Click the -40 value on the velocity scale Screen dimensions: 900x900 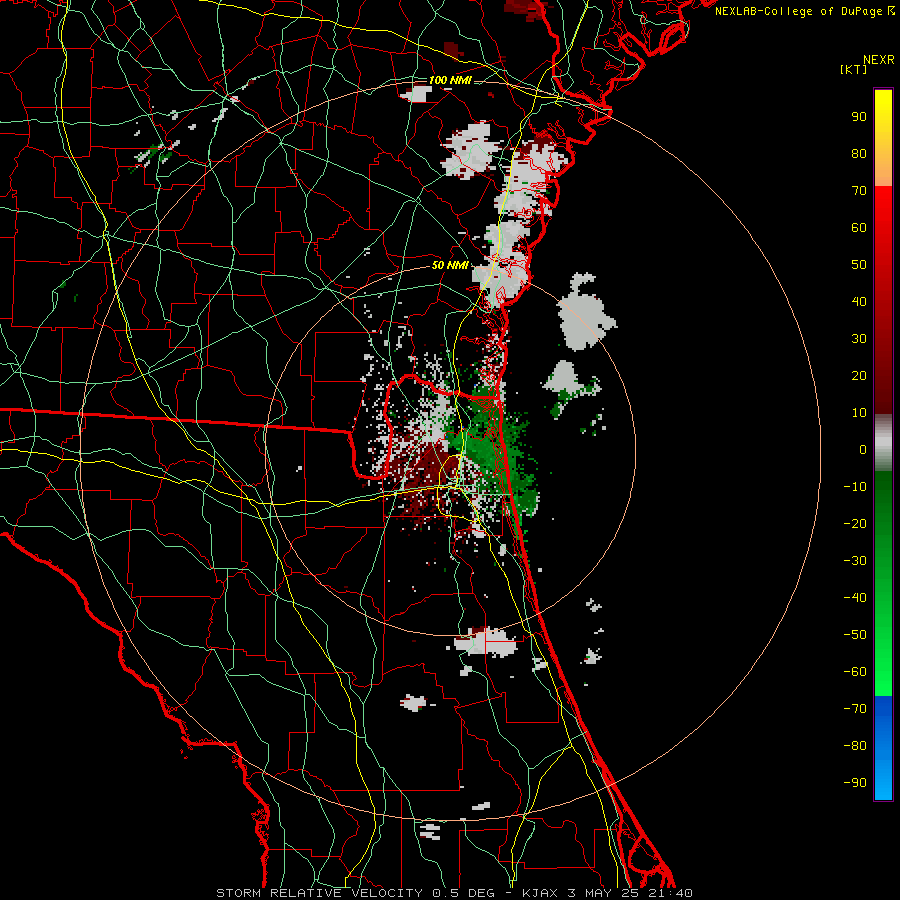(x=855, y=598)
